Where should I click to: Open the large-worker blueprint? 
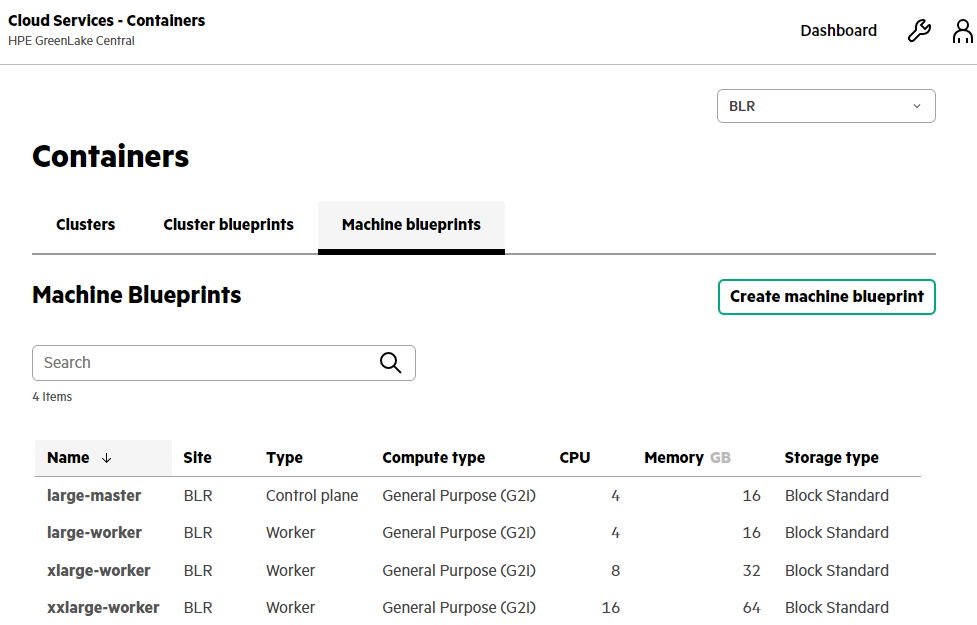click(94, 533)
